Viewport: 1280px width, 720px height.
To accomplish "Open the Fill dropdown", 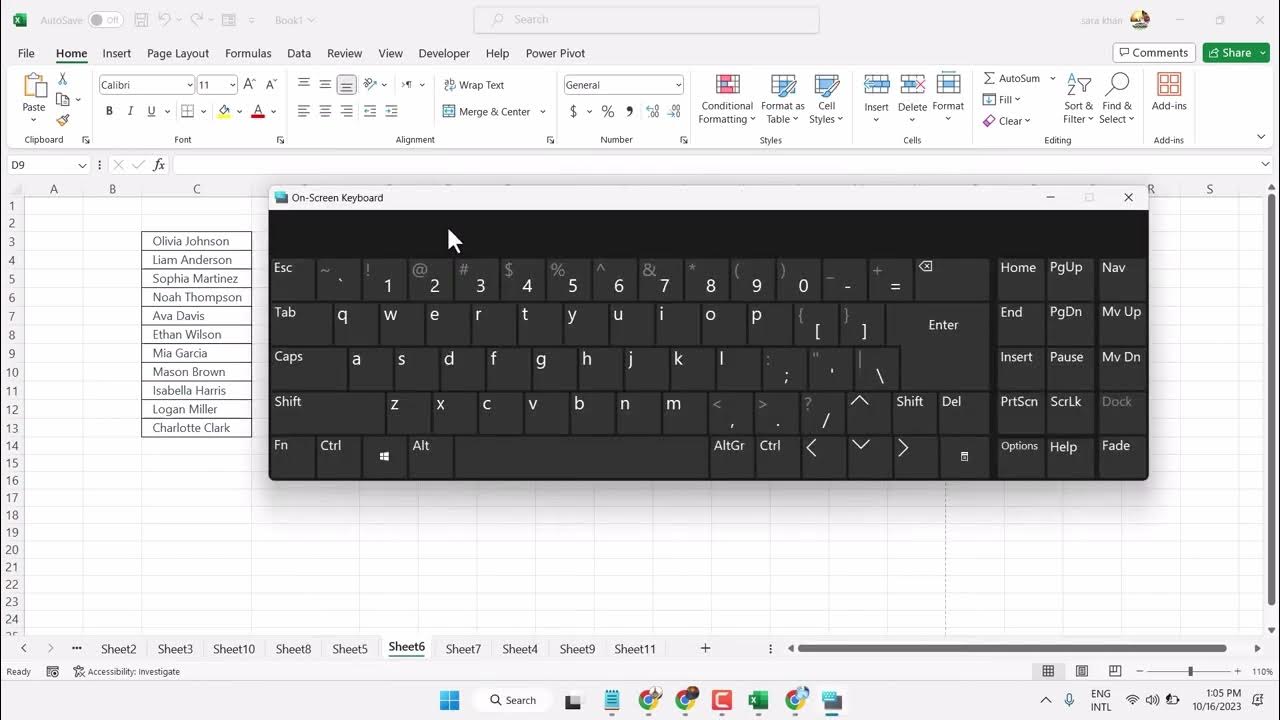I will click(1001, 99).
